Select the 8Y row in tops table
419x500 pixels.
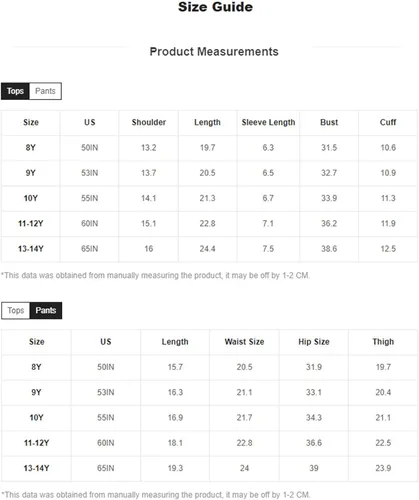pyautogui.click(x=209, y=148)
